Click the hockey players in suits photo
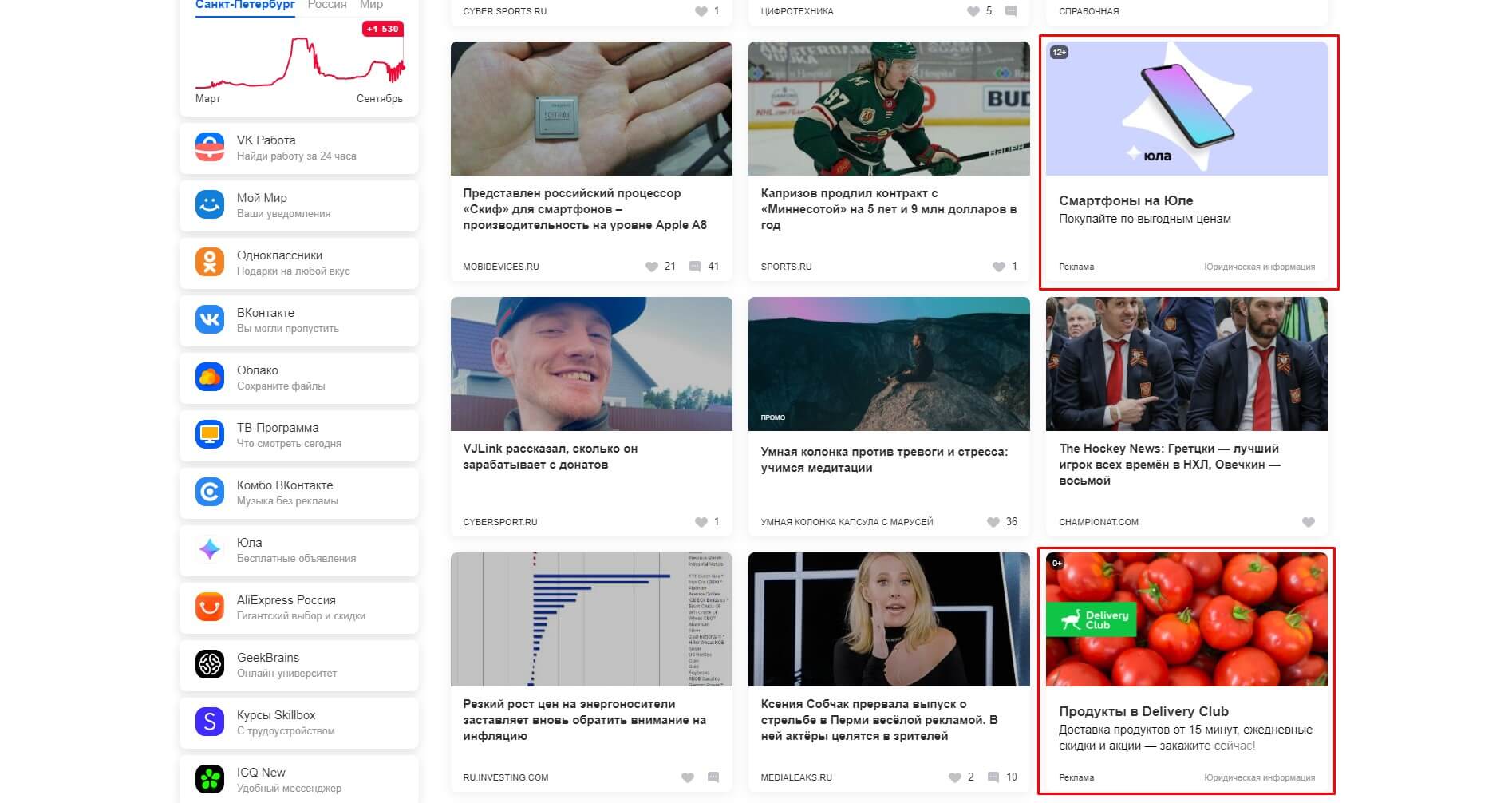The width and height of the screenshot is (1512, 803). 1186,364
